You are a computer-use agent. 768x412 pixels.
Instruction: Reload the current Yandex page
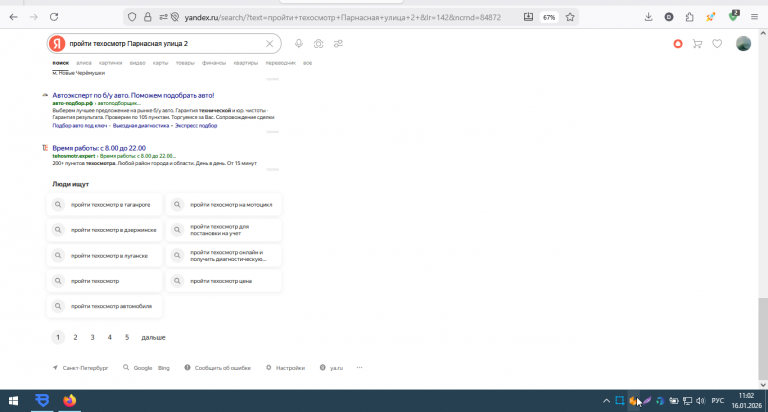click(54, 17)
